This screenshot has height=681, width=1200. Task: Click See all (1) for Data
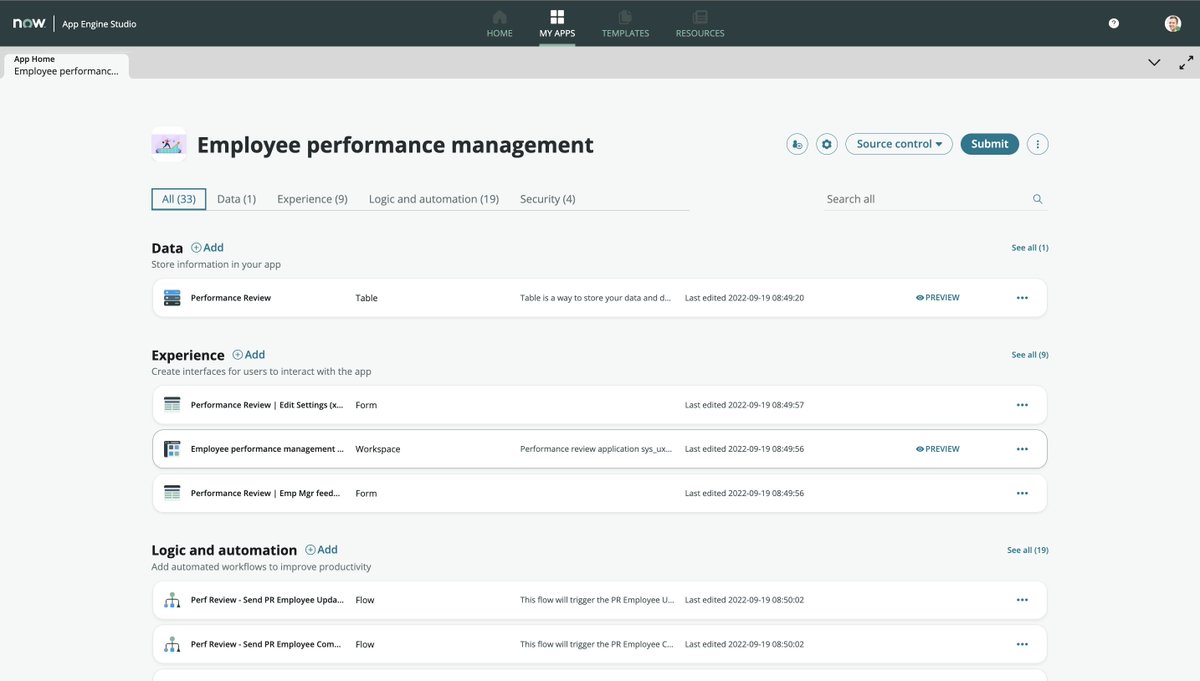(x=1030, y=248)
